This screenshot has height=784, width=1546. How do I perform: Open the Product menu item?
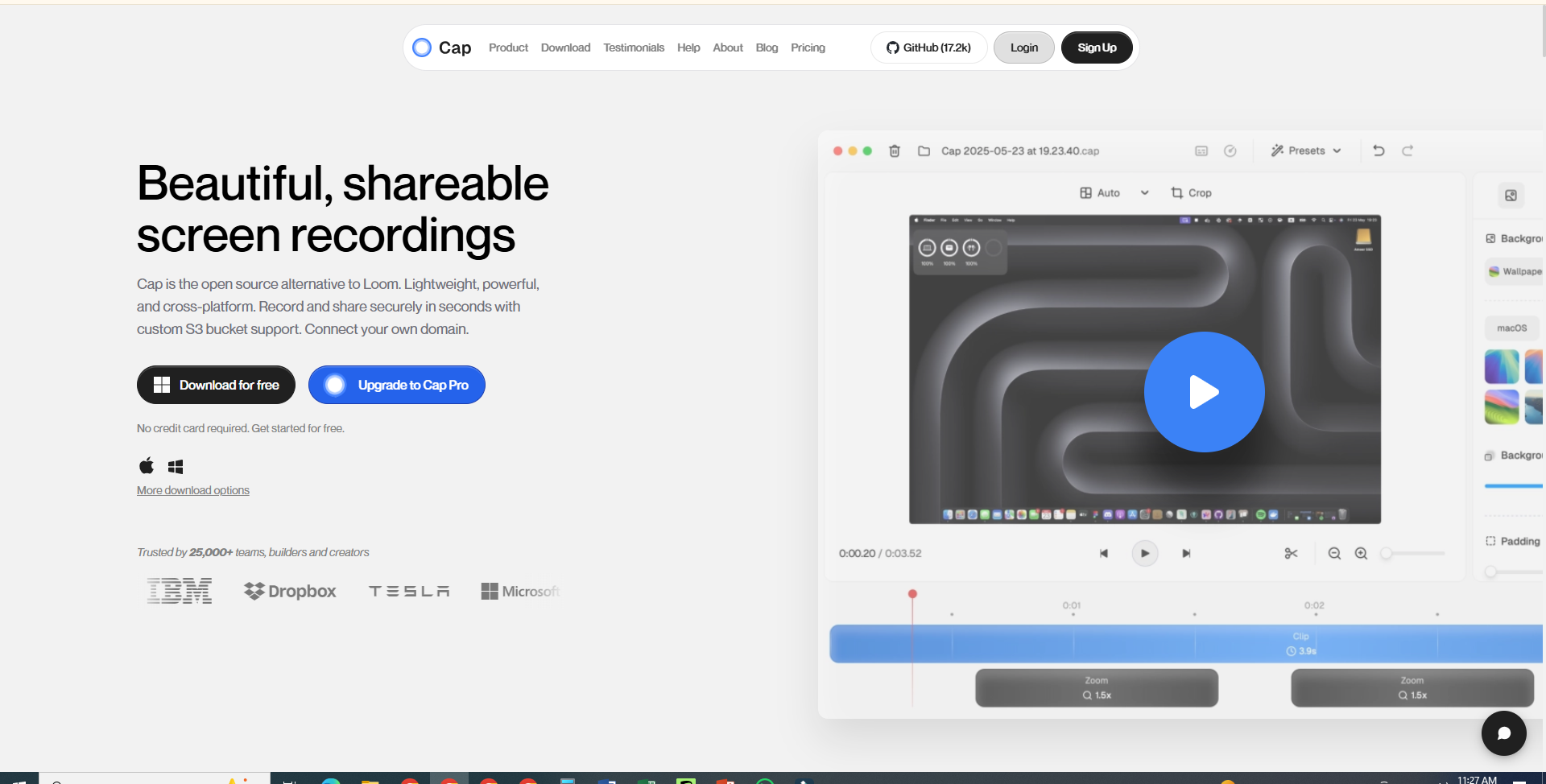pos(508,47)
